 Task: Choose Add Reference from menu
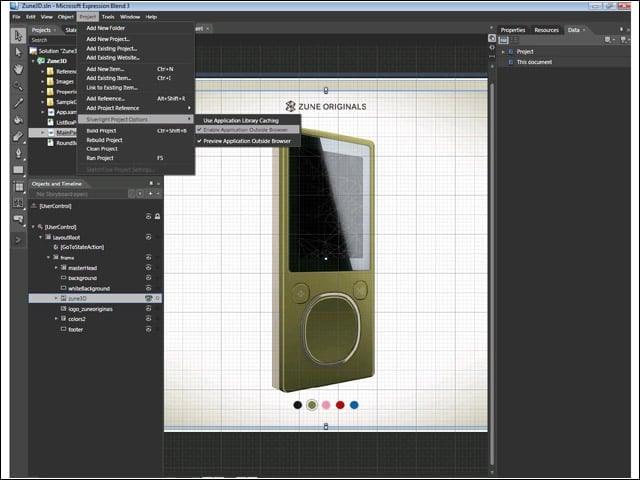[x=136, y=98]
